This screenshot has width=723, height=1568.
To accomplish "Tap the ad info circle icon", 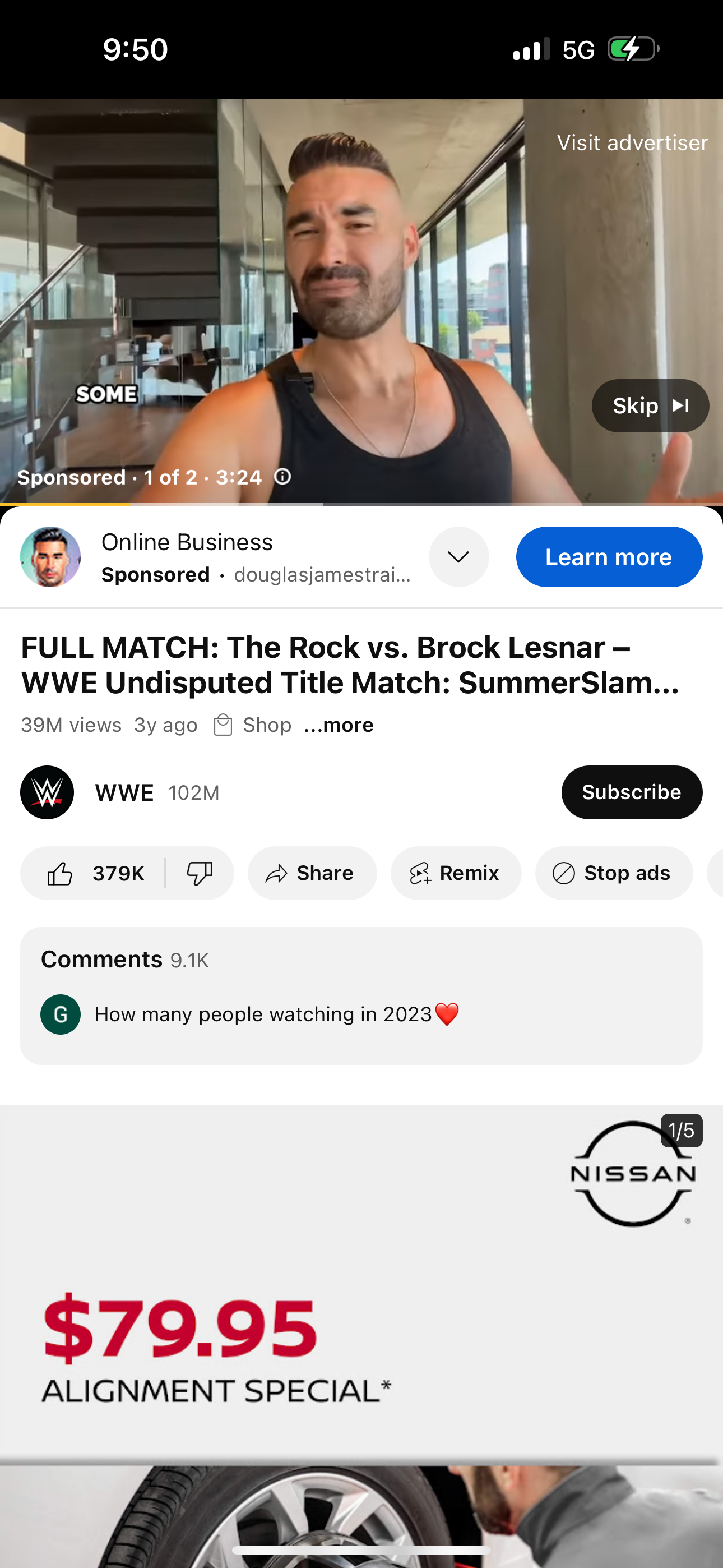I will (282, 477).
